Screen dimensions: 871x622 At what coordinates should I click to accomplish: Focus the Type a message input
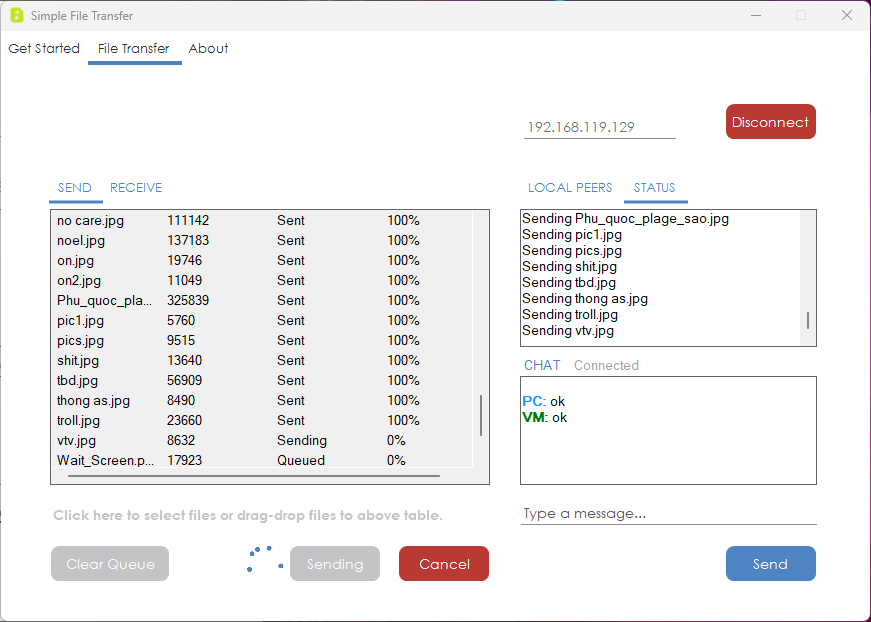[x=668, y=514]
